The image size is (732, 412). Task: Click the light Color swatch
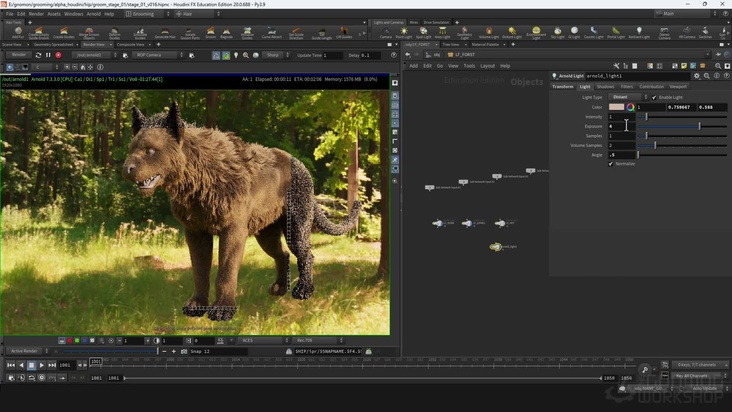tap(616, 107)
